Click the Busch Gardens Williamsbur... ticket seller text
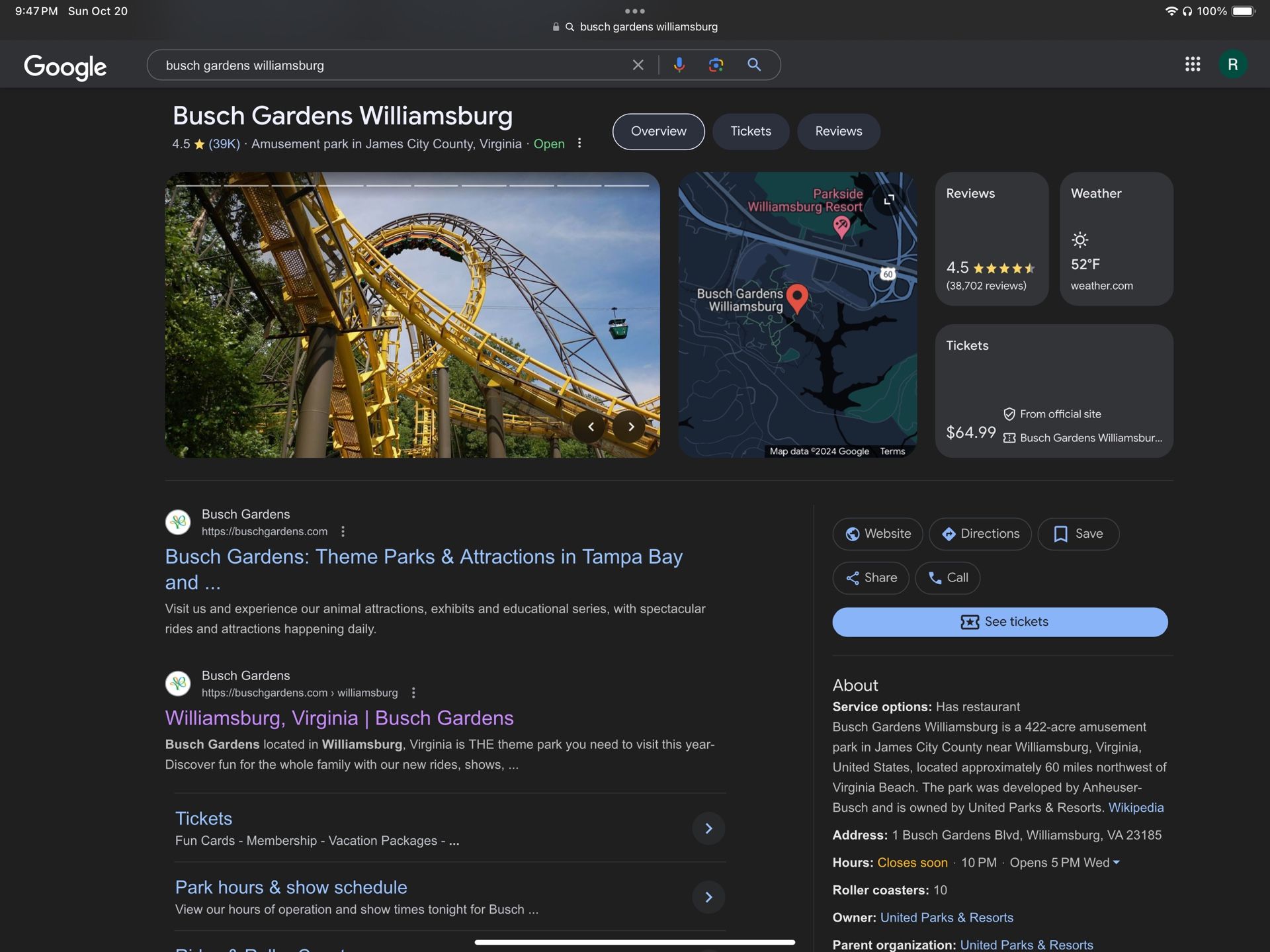Viewport: 1270px width, 952px height. click(1091, 438)
